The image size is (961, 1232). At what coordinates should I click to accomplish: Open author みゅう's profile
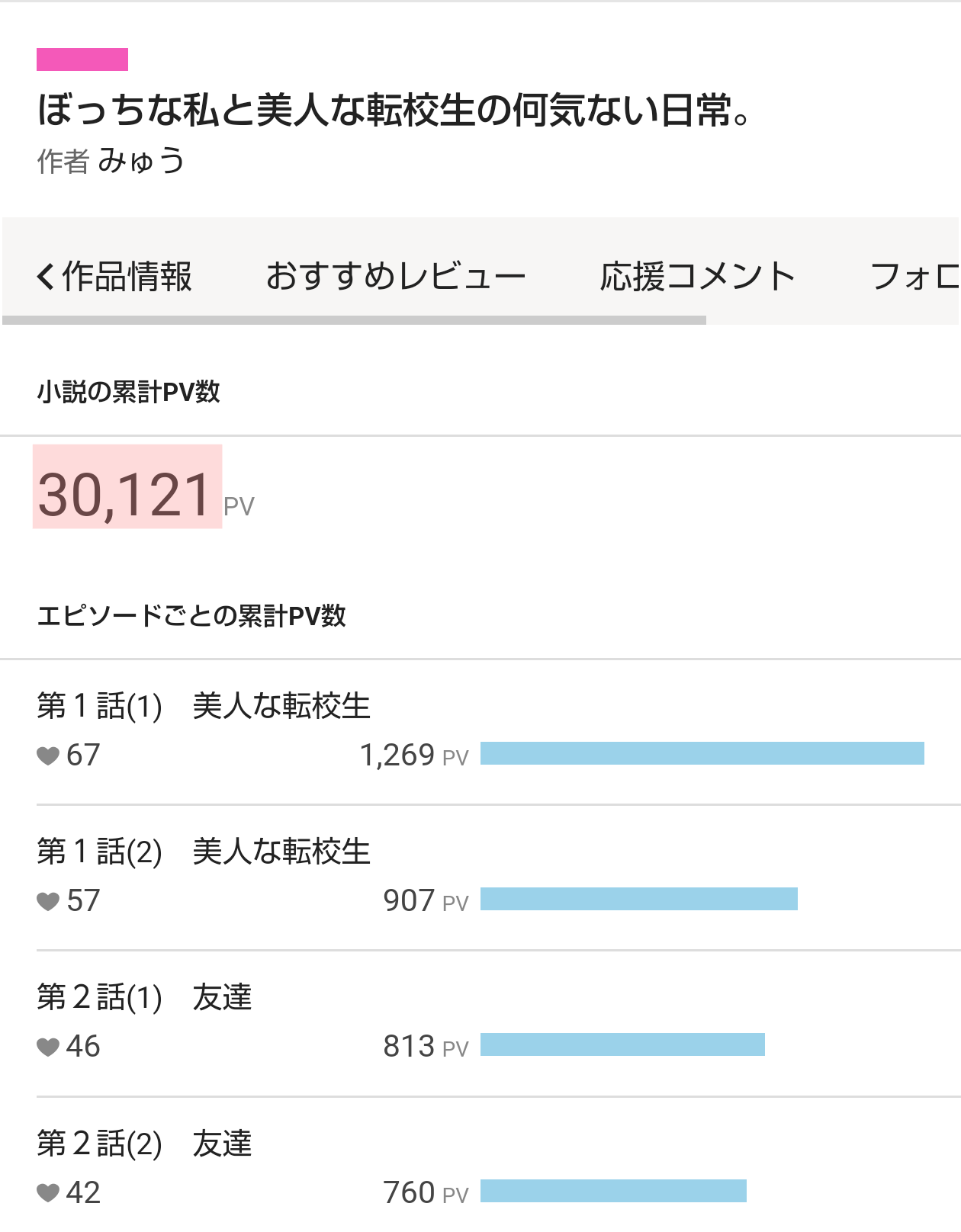(141, 161)
